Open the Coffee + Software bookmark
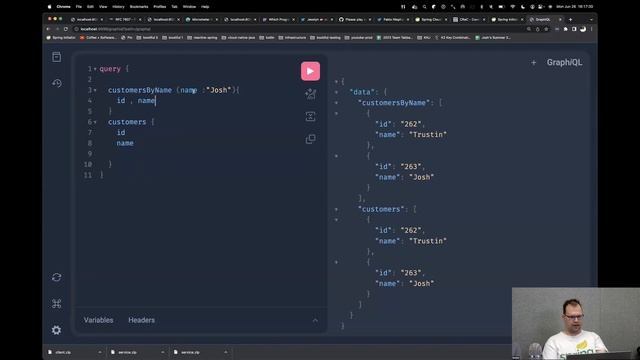The height and width of the screenshot is (360, 640). (x=98, y=38)
